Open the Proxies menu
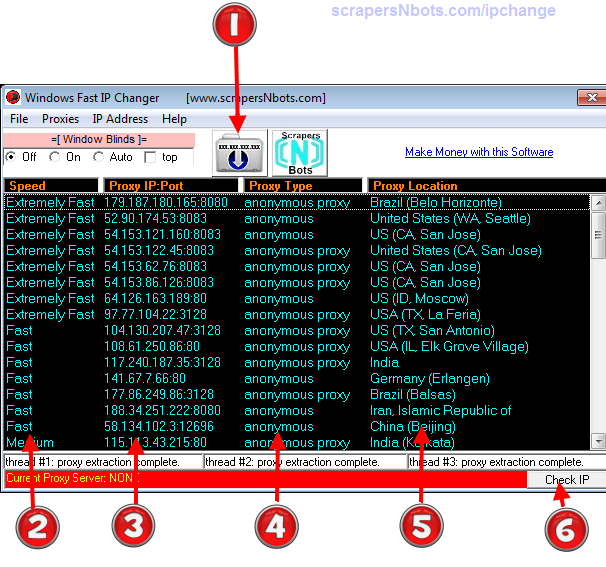 (60, 119)
